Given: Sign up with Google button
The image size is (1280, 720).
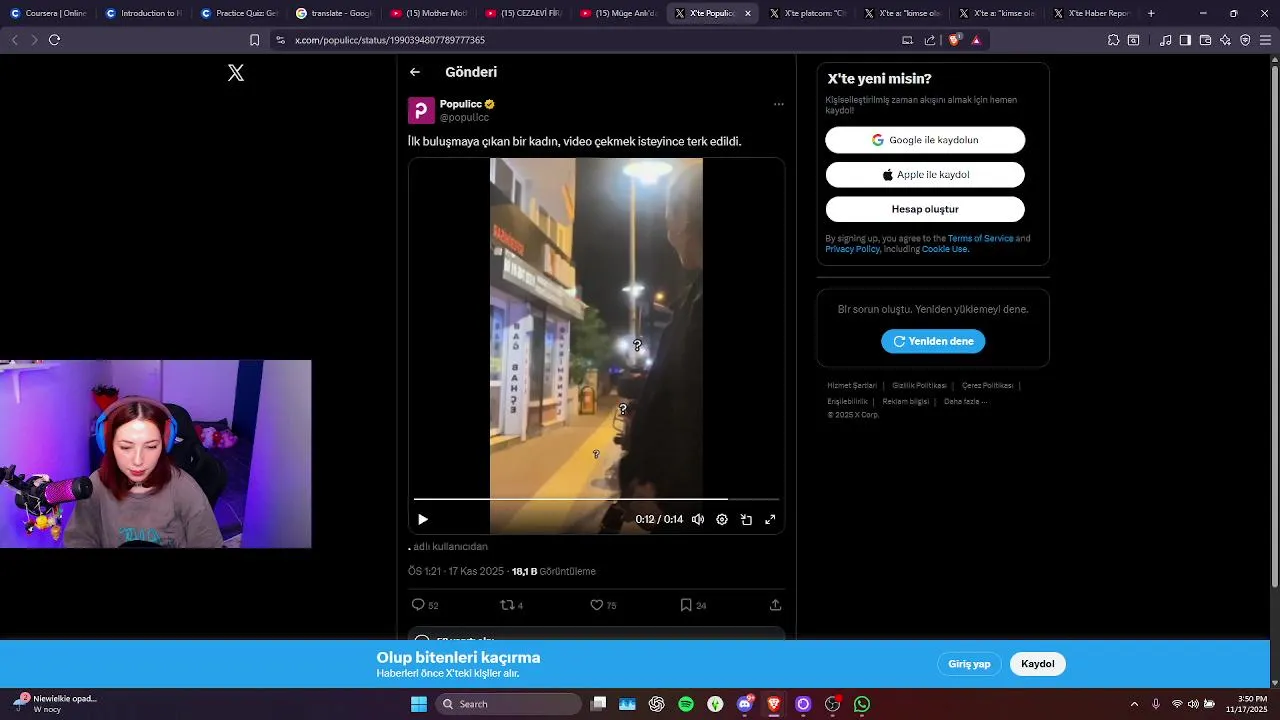Looking at the screenshot, I should [x=925, y=140].
